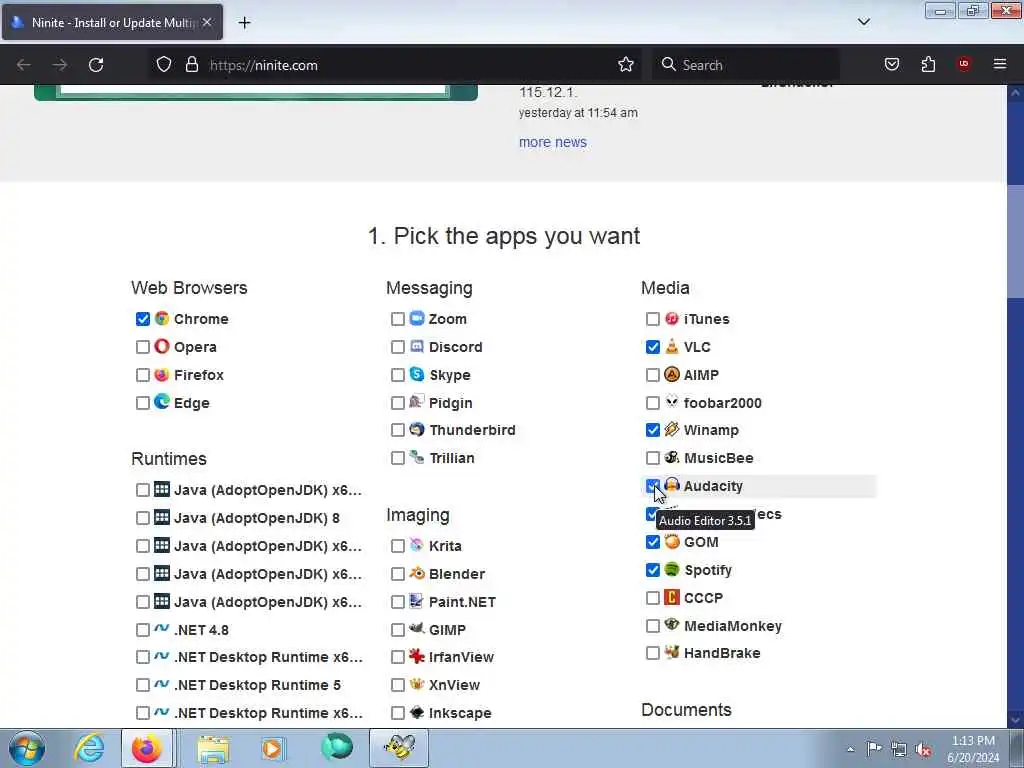Uncheck the Winamp checkbox
This screenshot has width=1024, height=768.
pyautogui.click(x=652, y=430)
